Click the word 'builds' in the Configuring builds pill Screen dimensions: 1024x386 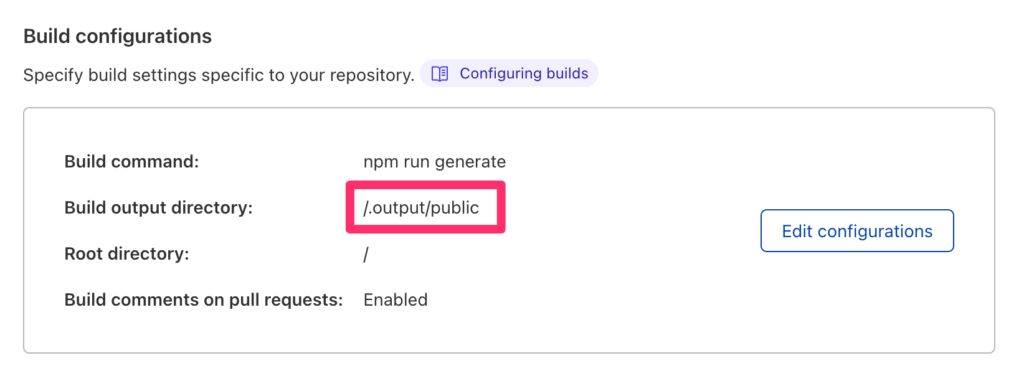(x=567, y=74)
